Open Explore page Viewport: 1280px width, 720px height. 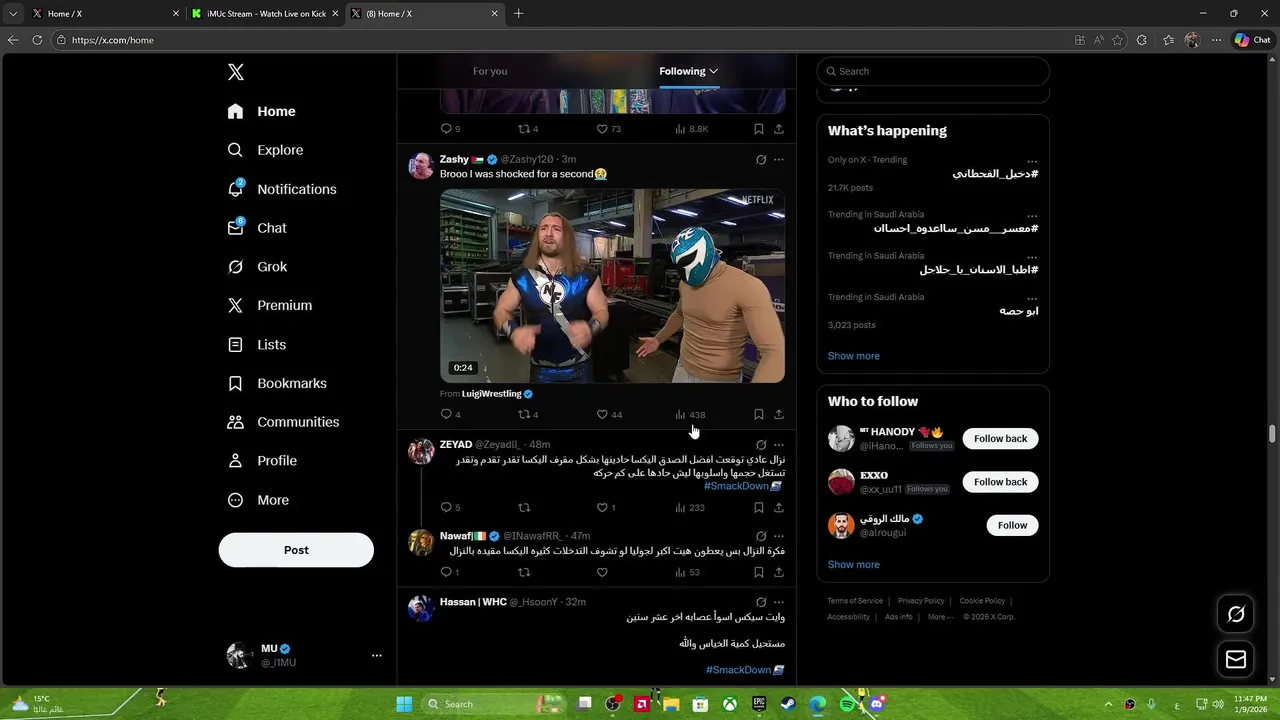[266, 150]
